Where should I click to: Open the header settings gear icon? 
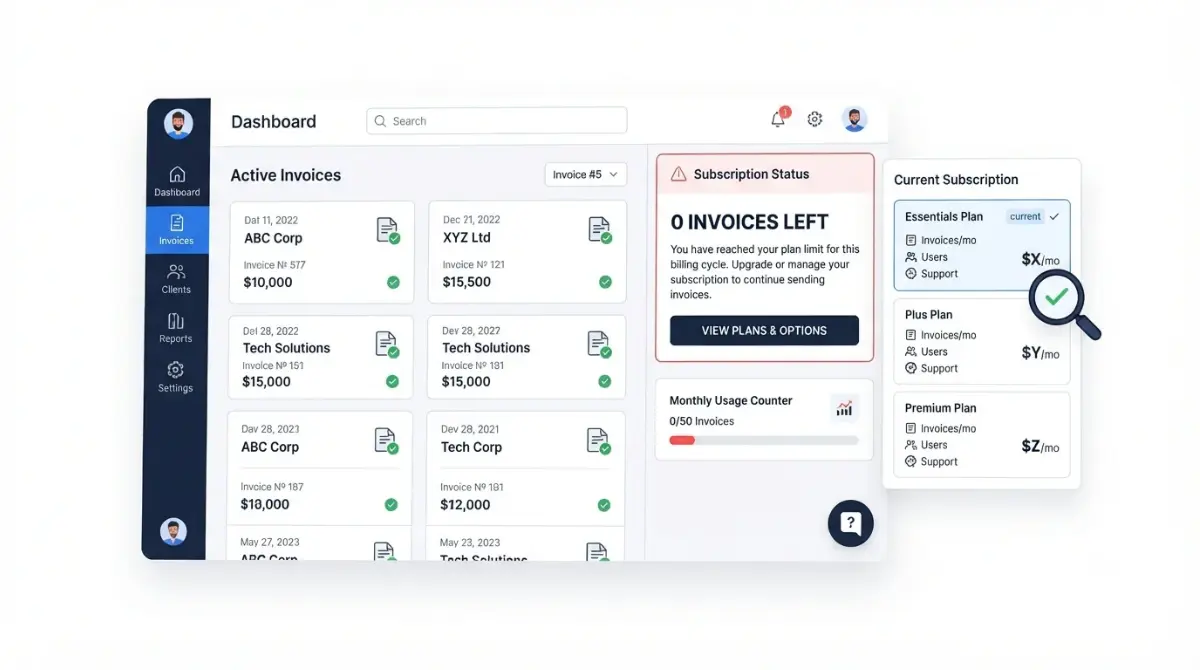coord(815,119)
